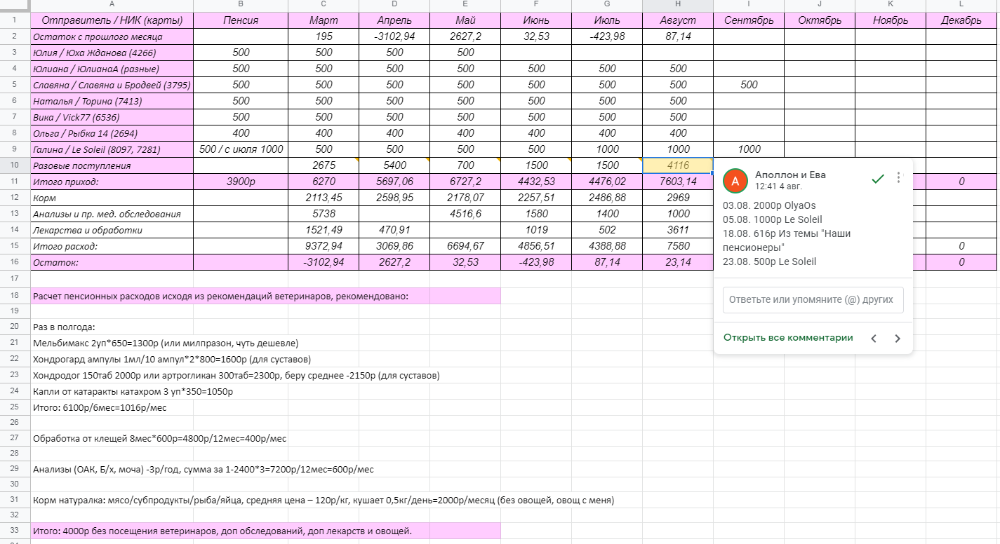Click the orange avatar of Аполлон и Ева

735,180
